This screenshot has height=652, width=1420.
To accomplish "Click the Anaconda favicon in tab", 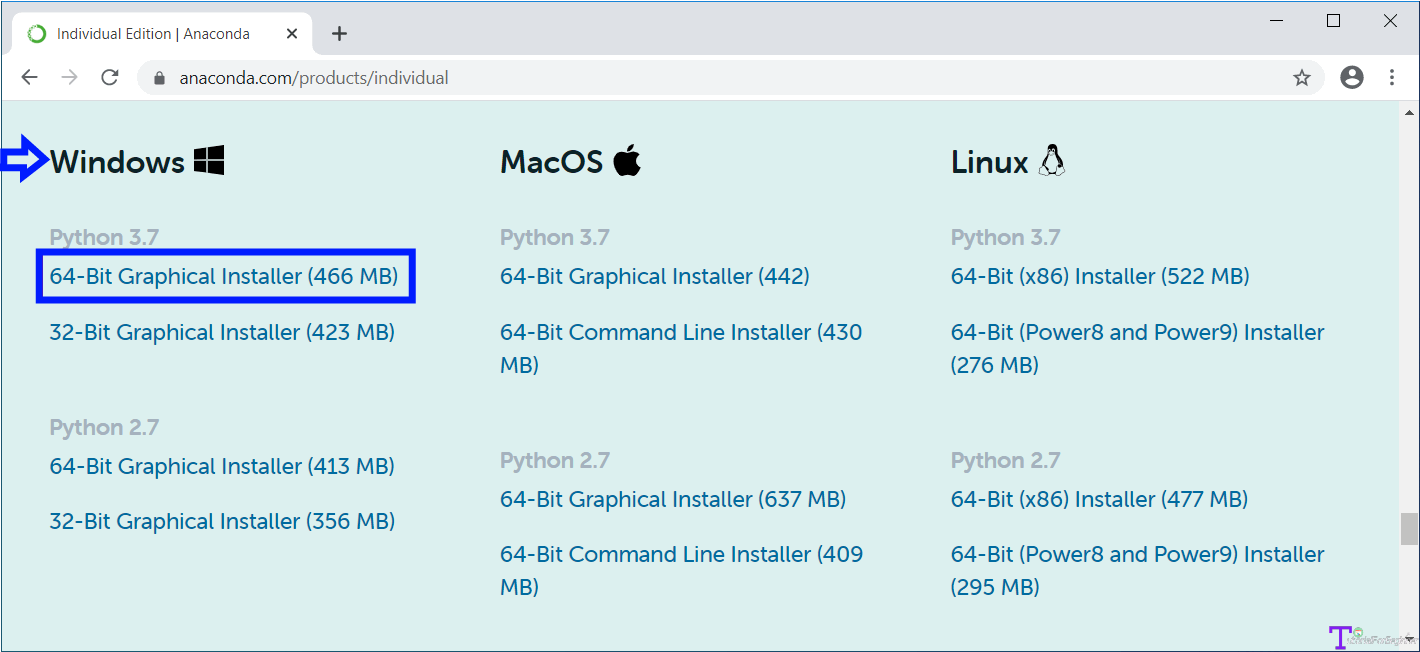I will [x=37, y=34].
